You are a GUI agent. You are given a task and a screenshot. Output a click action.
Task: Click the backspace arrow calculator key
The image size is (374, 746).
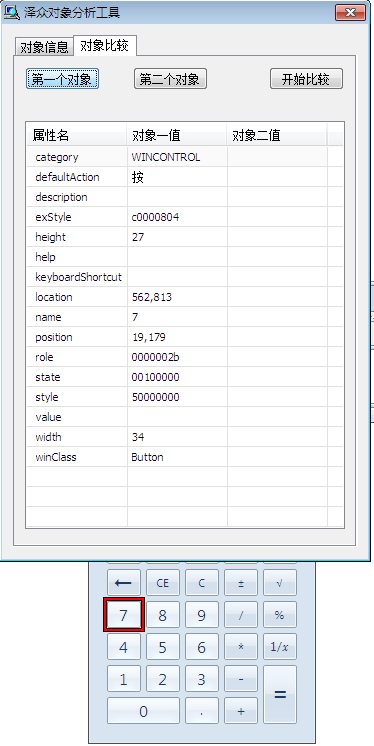pyautogui.click(x=123, y=583)
